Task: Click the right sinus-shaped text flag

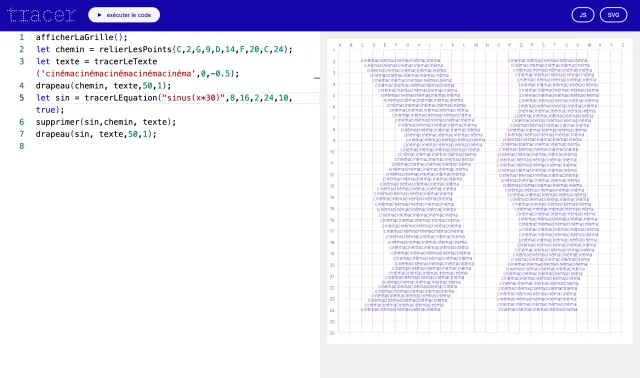Action: coord(548,185)
